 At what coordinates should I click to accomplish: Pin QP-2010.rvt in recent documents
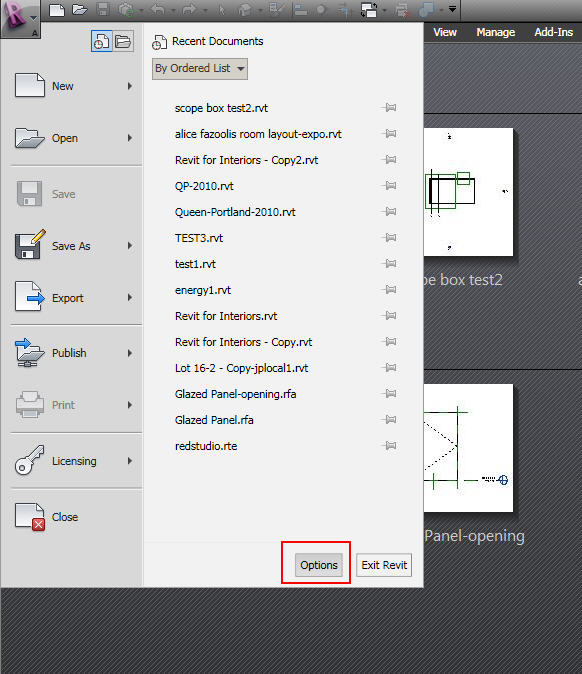[x=389, y=185]
